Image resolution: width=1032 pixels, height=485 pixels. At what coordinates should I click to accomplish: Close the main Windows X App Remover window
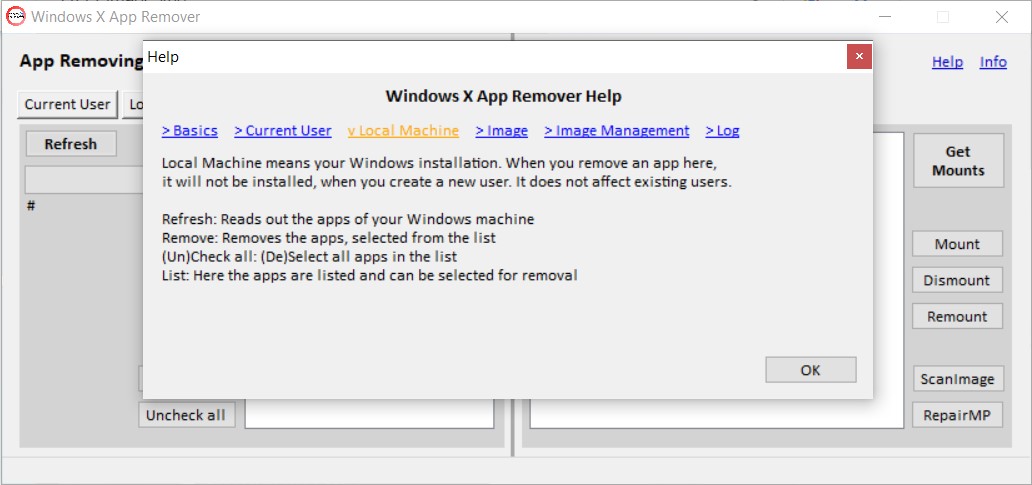[1002, 17]
